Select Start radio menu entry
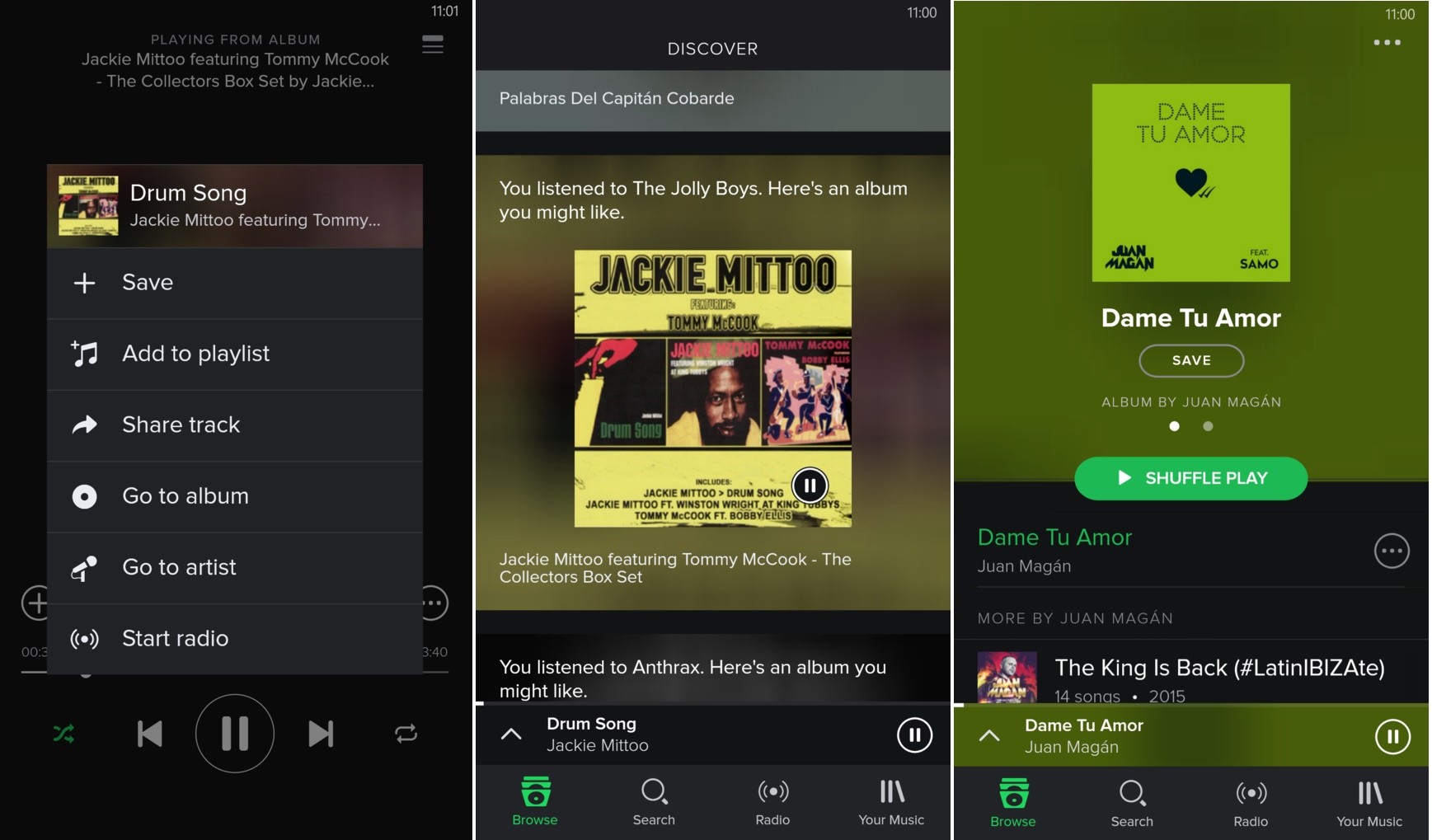 click(235, 639)
